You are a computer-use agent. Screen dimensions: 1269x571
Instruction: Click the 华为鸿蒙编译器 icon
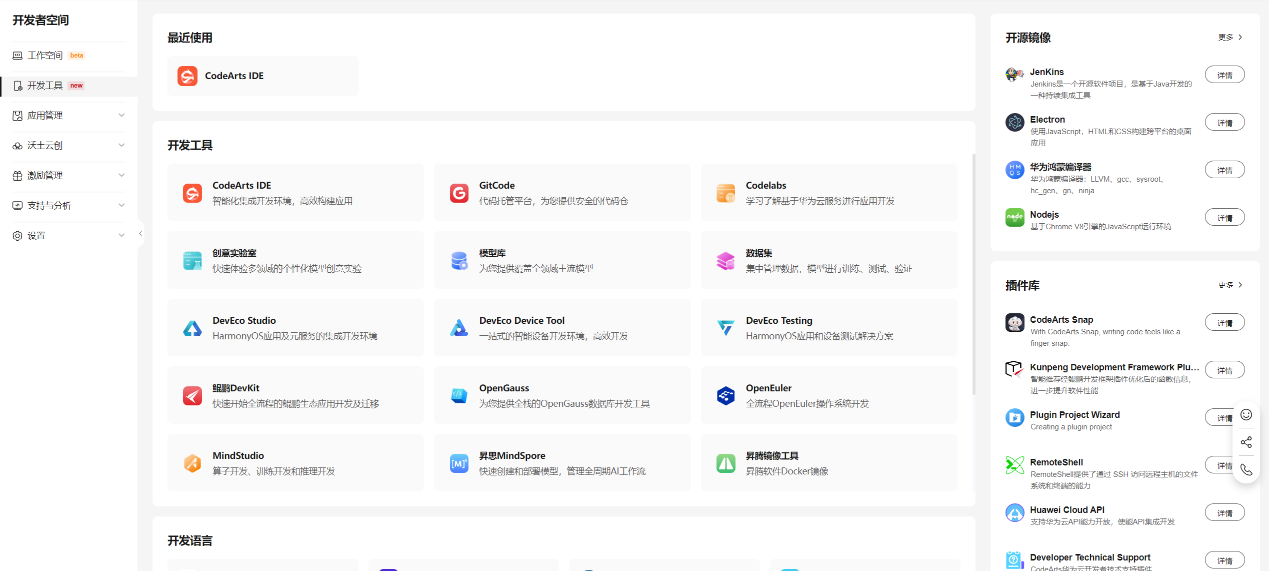tap(1014, 170)
